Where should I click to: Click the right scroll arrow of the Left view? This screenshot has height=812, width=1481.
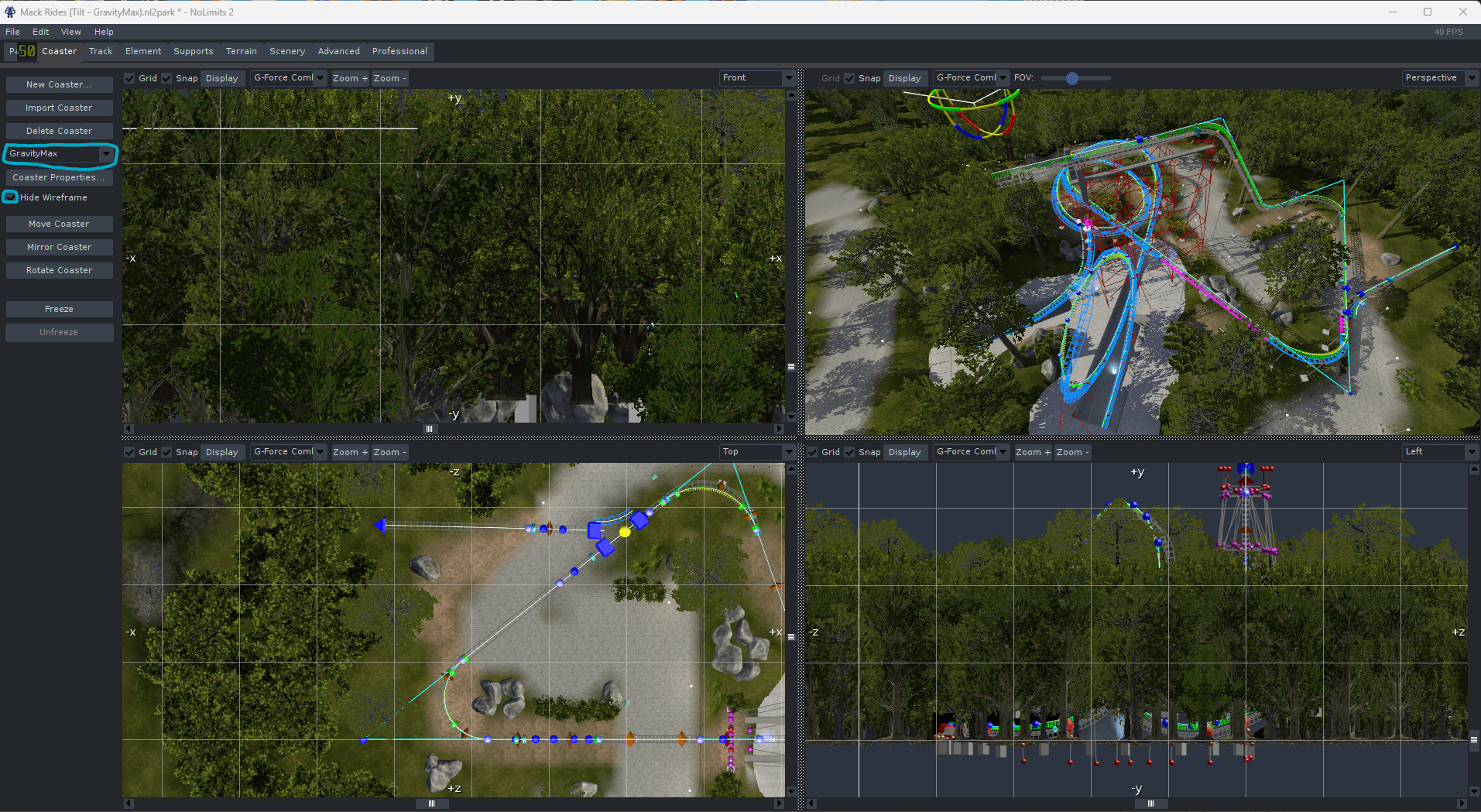pyautogui.click(x=1462, y=803)
